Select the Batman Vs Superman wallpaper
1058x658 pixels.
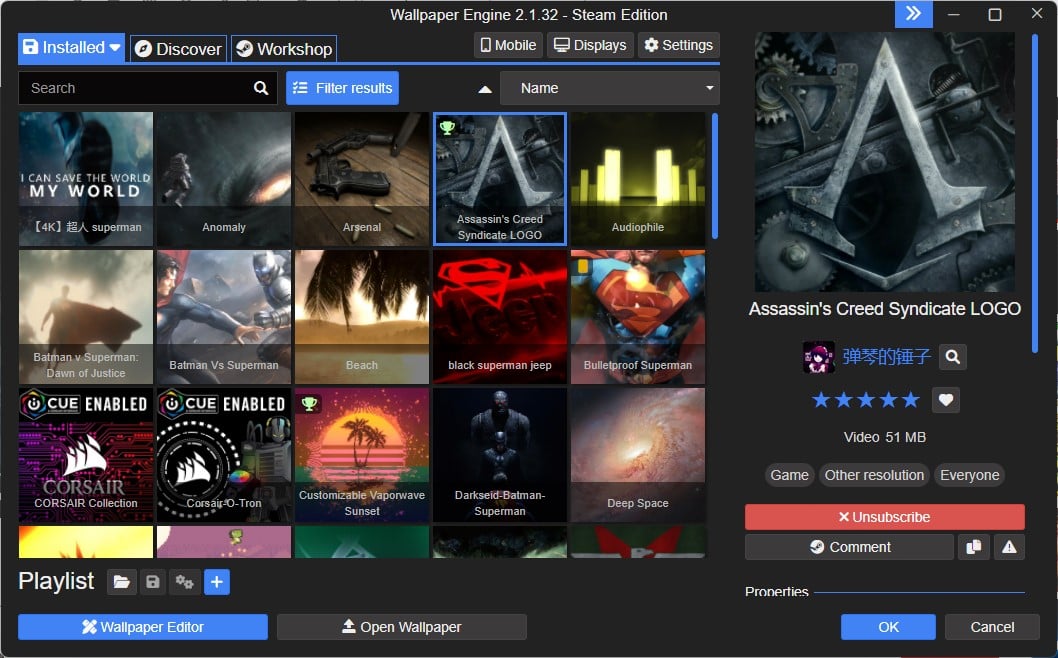224,317
